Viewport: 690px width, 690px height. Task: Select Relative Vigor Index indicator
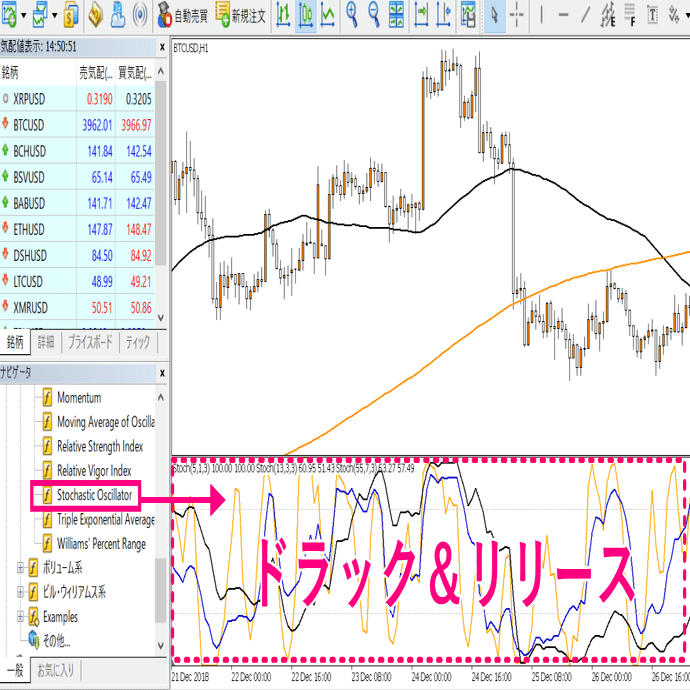click(87, 470)
